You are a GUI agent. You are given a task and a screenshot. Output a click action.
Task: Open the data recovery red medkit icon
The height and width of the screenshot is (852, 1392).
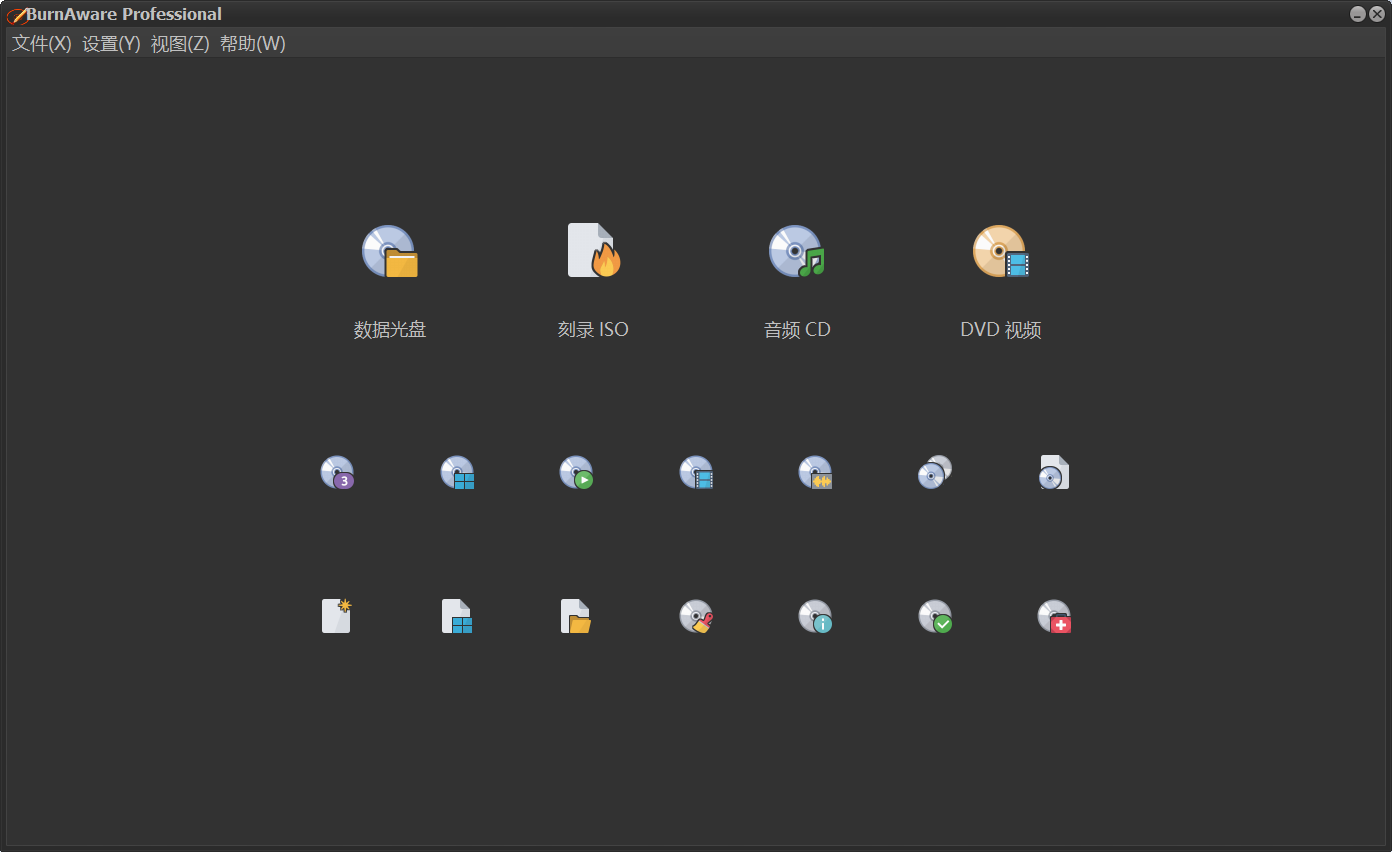click(x=1055, y=616)
